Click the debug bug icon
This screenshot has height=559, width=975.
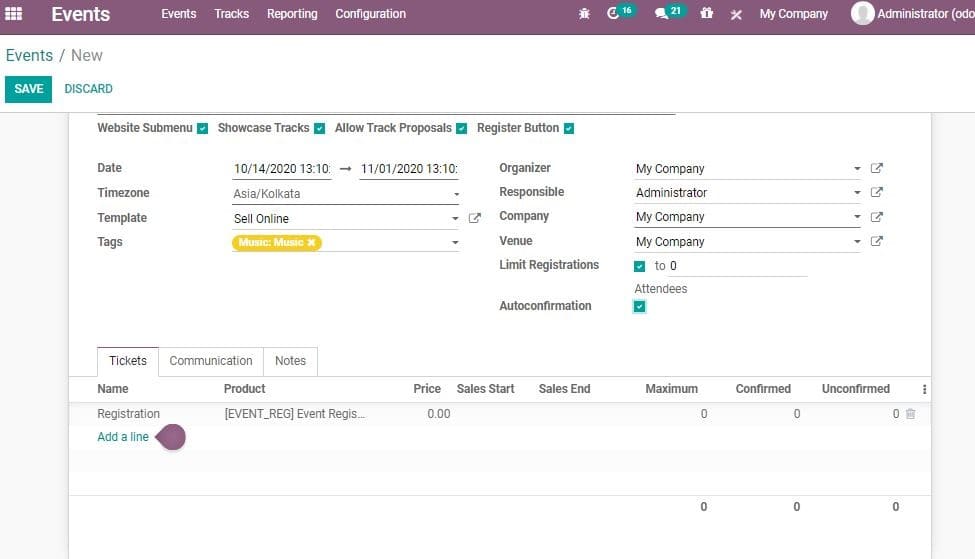pos(584,14)
